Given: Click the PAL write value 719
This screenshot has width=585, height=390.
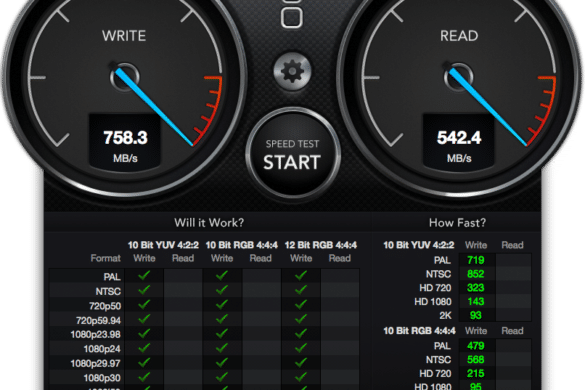Looking at the screenshot, I should [x=476, y=260].
